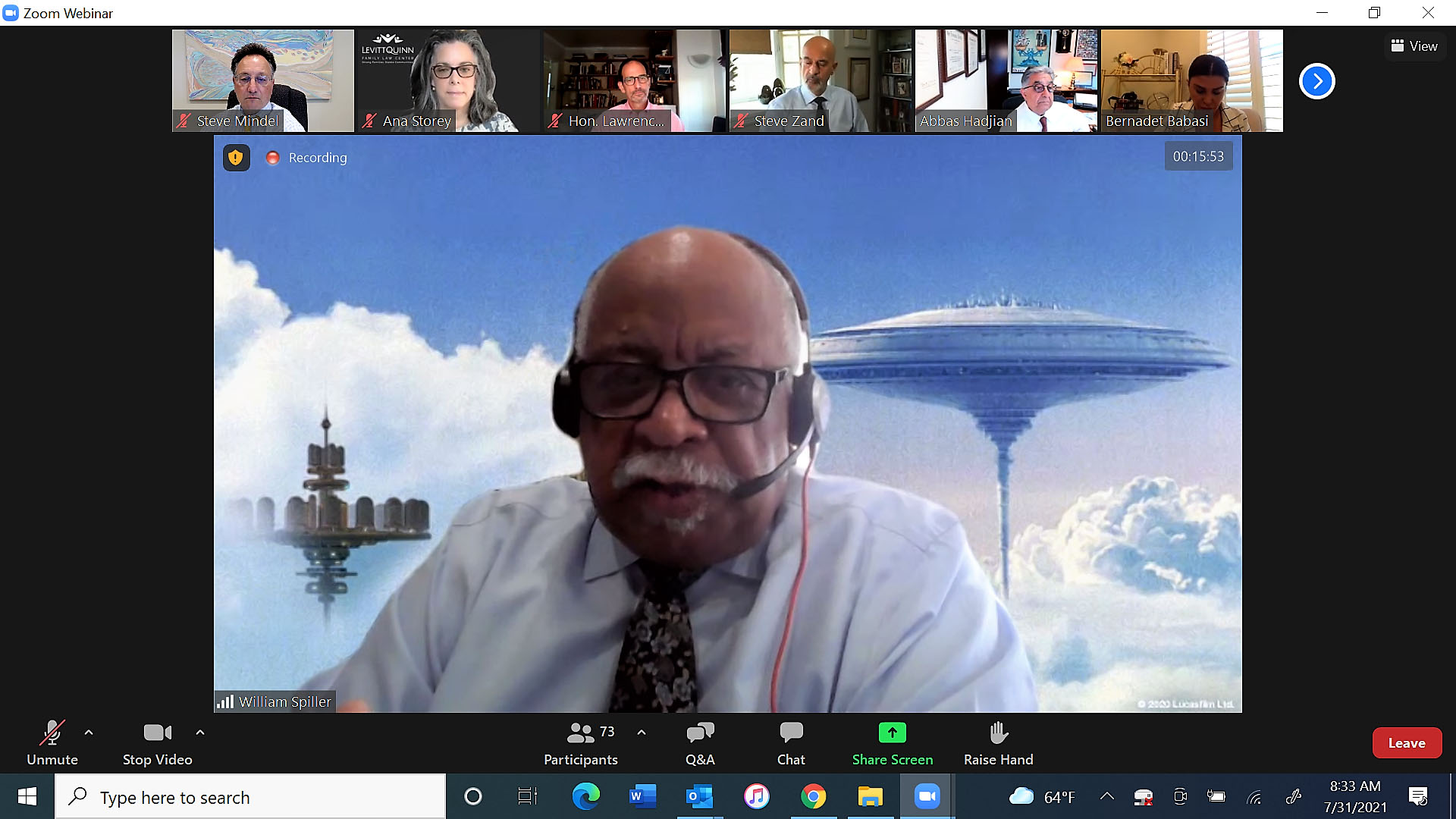Select Ana Storey video thumbnail
Viewport: 1456px width, 819px height.
tap(449, 80)
